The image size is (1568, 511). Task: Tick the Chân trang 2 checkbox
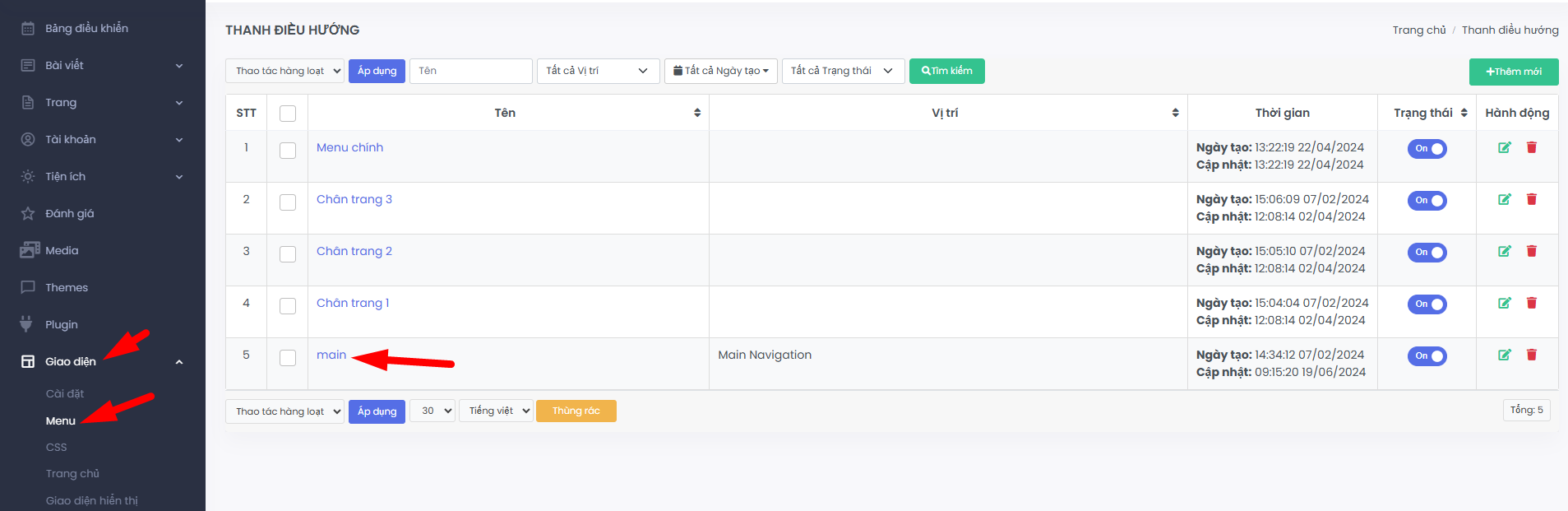click(x=288, y=254)
